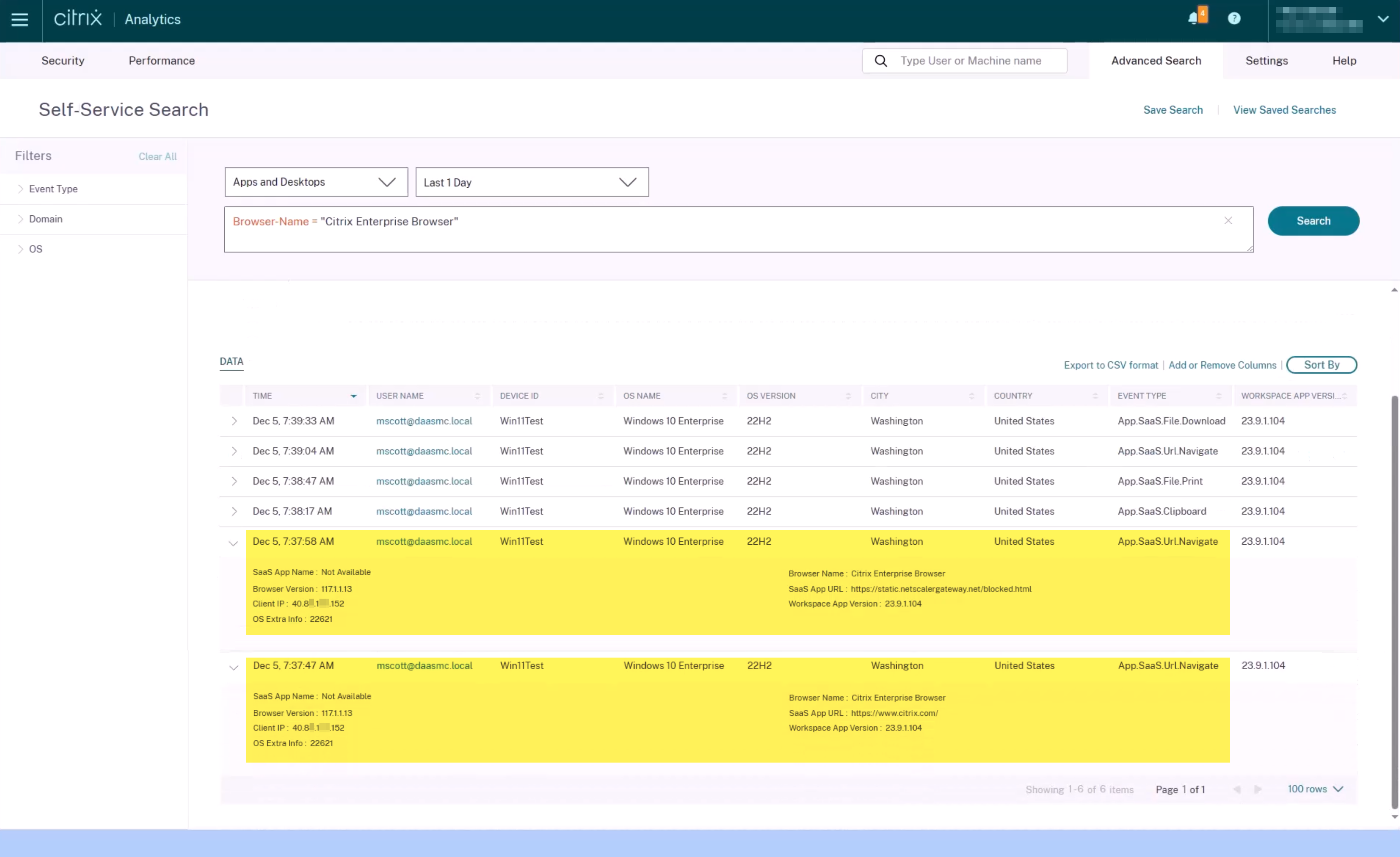This screenshot has height=857, width=1400.
Task: Go to next page arrow in pagination
Action: 1258,789
